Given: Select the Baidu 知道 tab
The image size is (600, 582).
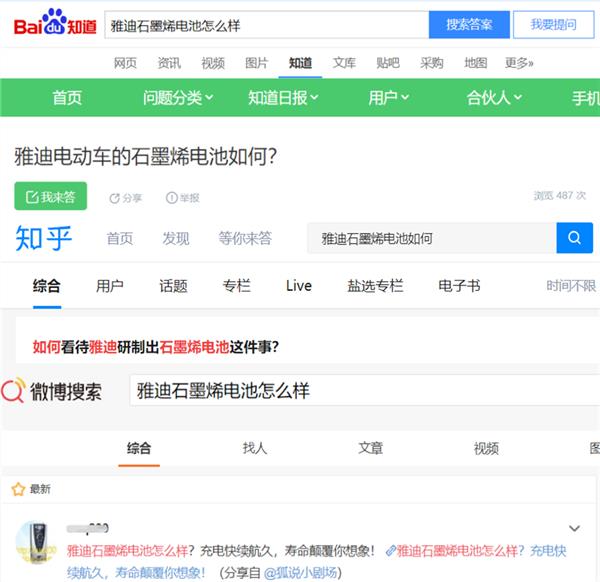Looking at the screenshot, I should click(x=300, y=63).
